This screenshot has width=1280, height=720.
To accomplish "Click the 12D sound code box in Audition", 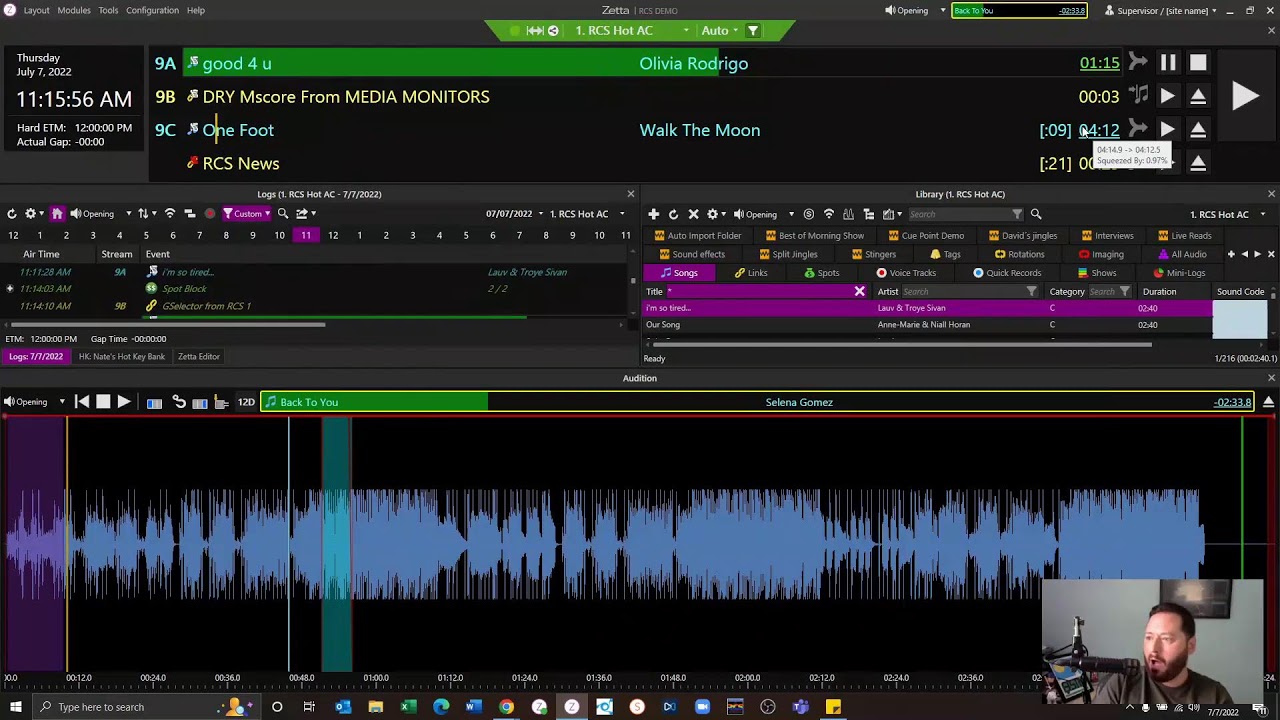I will coord(246,402).
